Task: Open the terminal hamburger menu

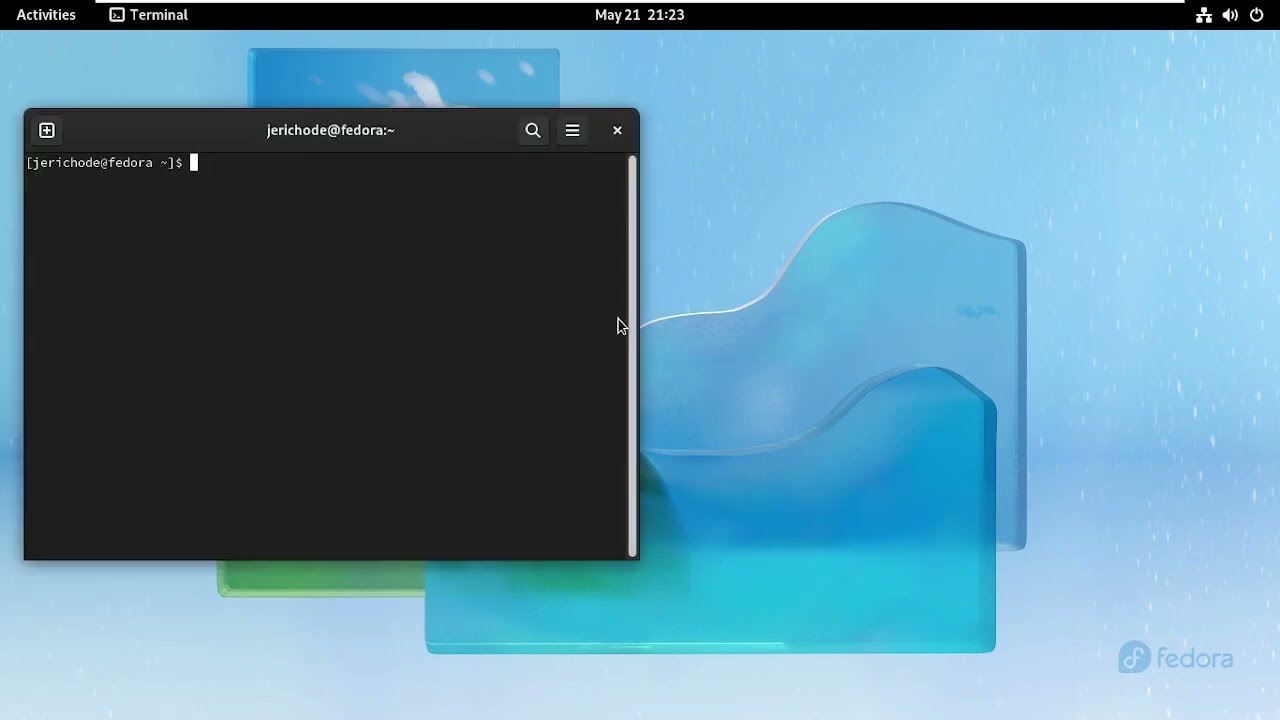Action: 572,130
